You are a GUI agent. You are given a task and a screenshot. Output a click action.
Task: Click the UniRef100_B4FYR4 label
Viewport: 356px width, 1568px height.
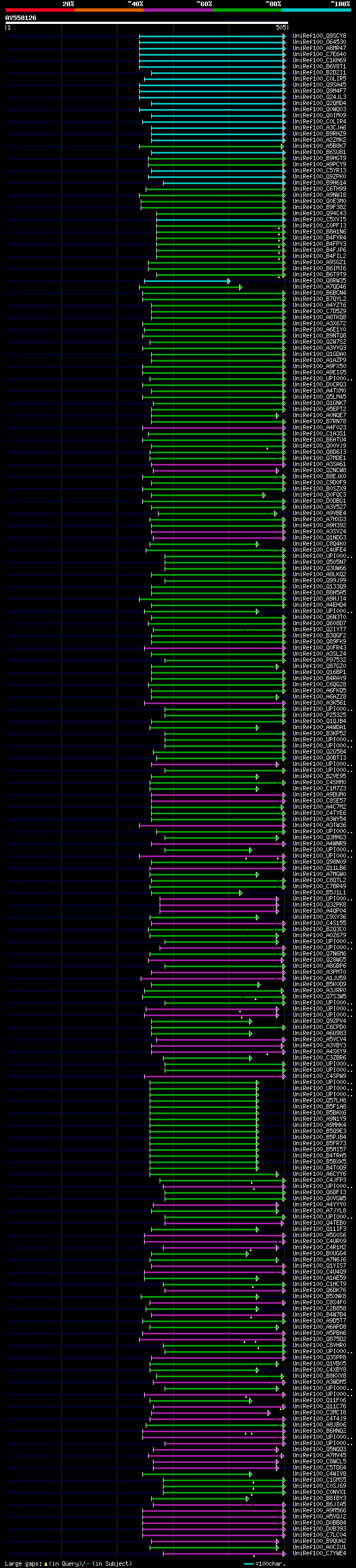click(x=319, y=238)
